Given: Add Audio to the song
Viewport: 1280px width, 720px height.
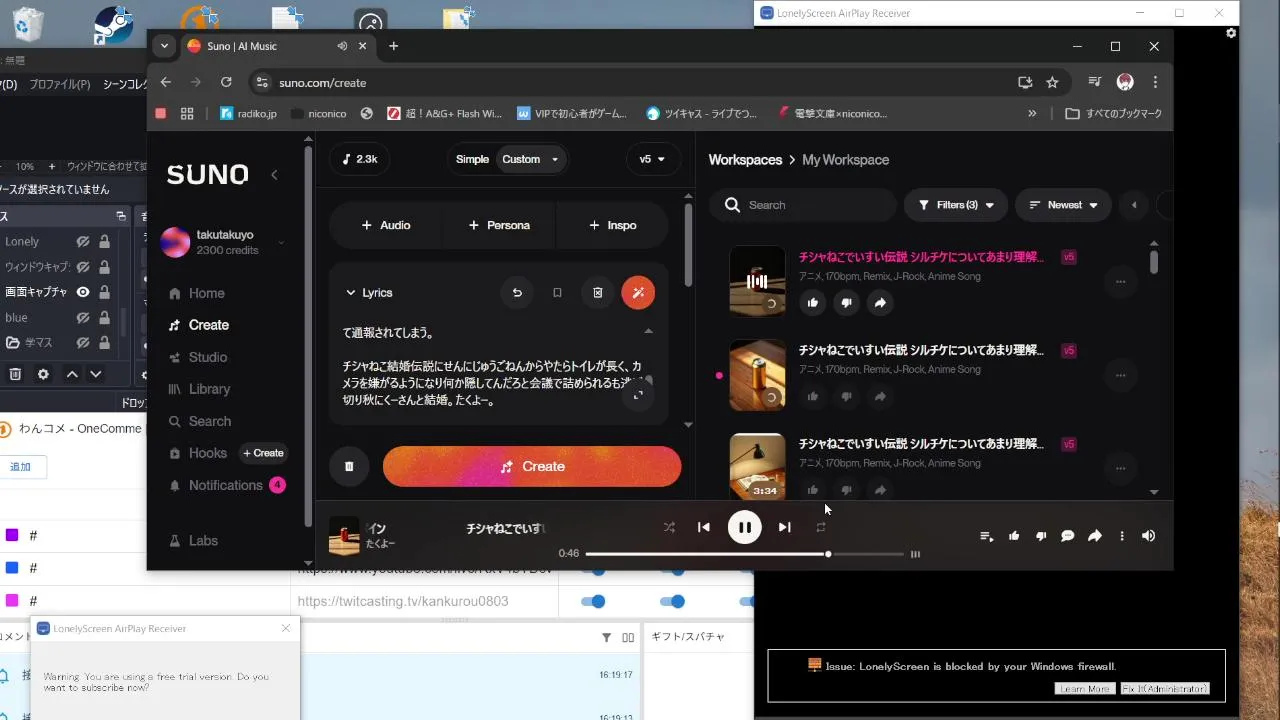Looking at the screenshot, I should click(x=386, y=225).
